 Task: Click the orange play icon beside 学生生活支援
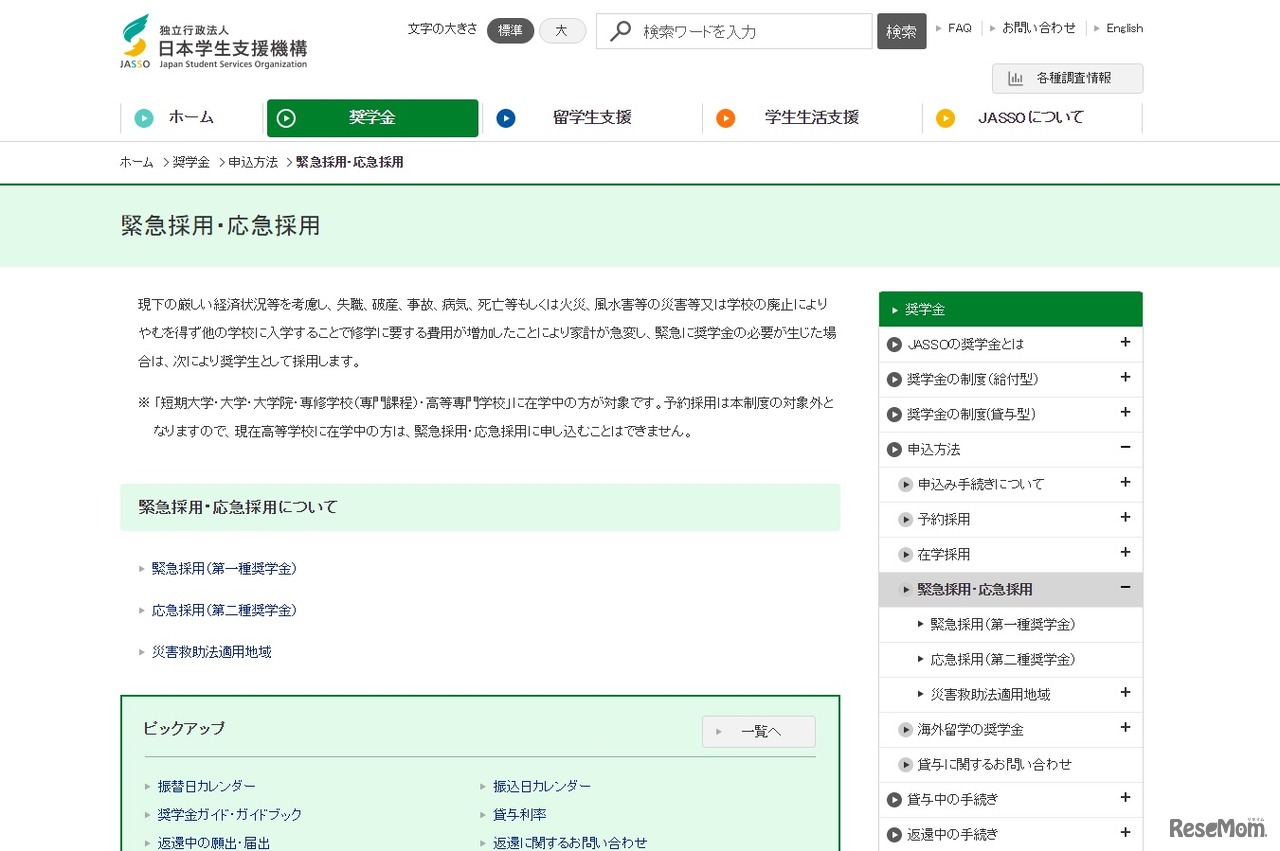[x=725, y=118]
